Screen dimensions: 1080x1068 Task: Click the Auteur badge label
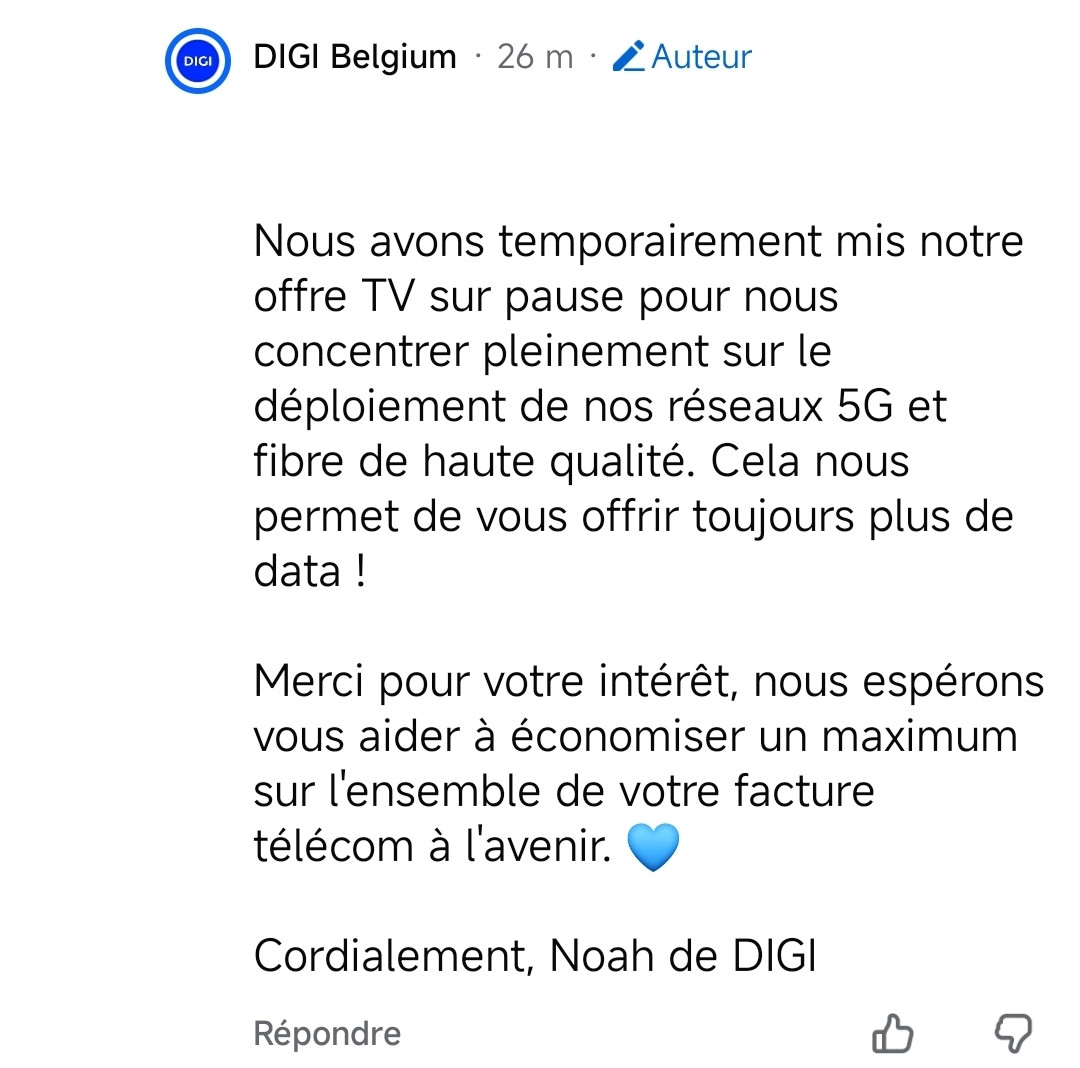(701, 56)
